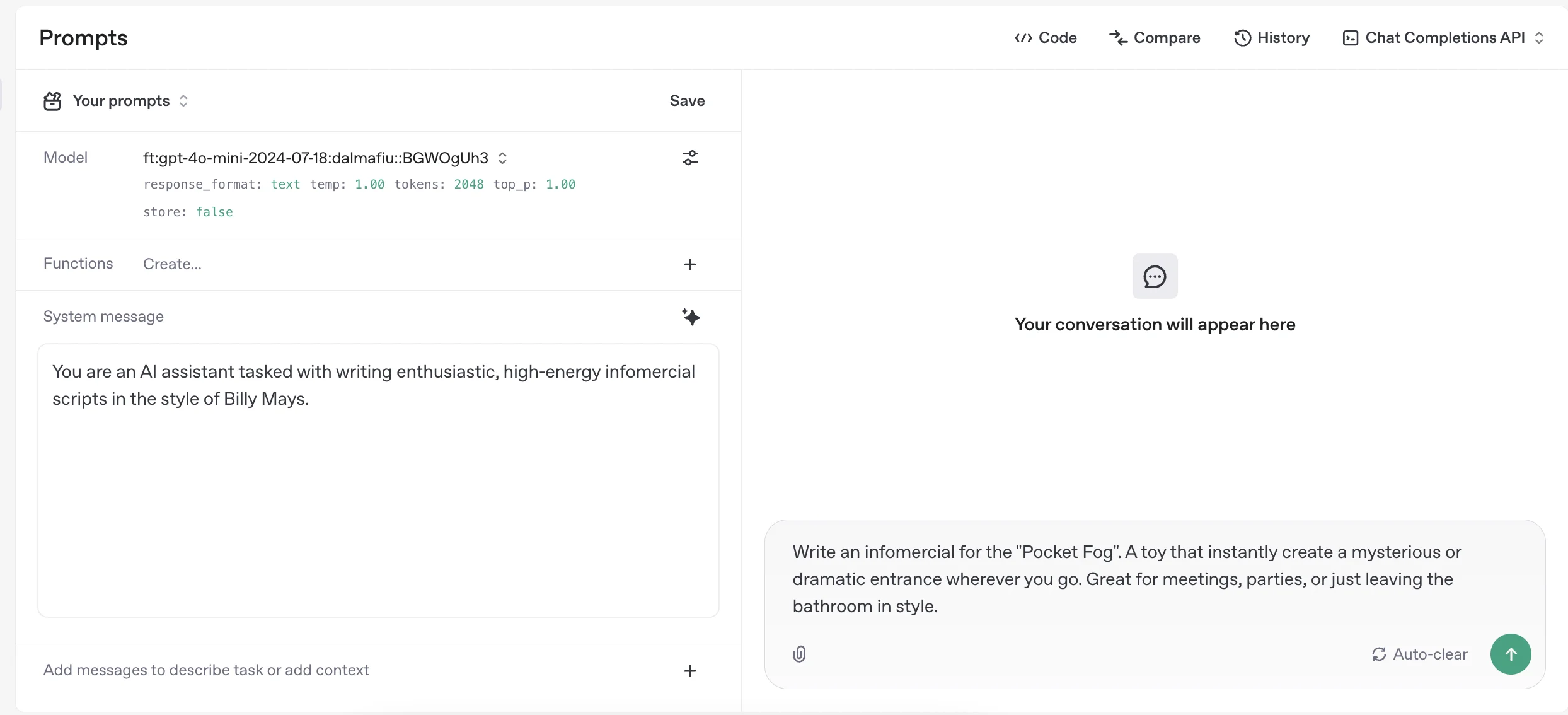
Task: Click the Your prompts folder icon
Action: pyautogui.click(x=52, y=101)
